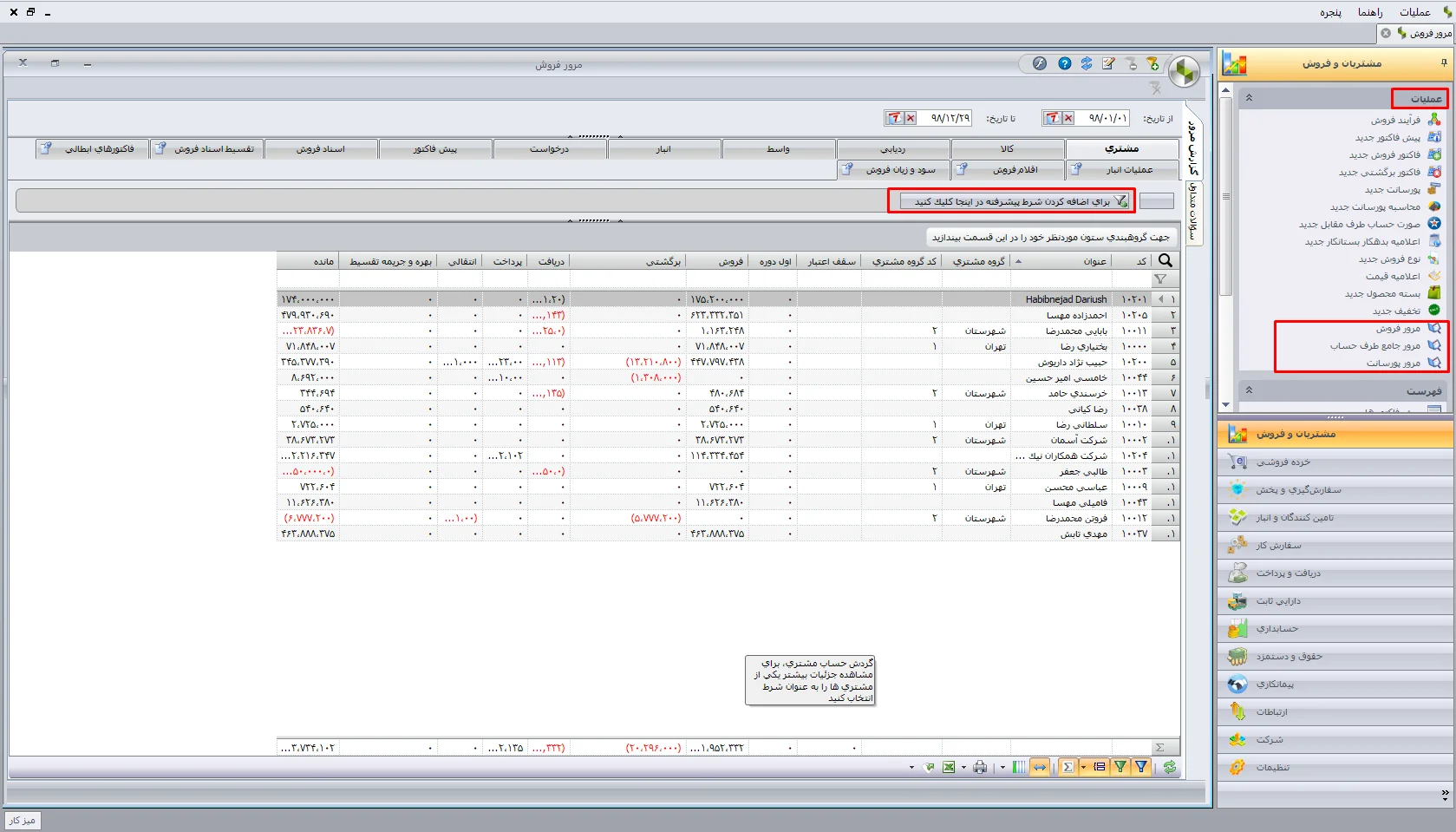The width and height of the screenshot is (1456, 832).
Task: Toggle the sigma summary row button
Action: point(1068,767)
